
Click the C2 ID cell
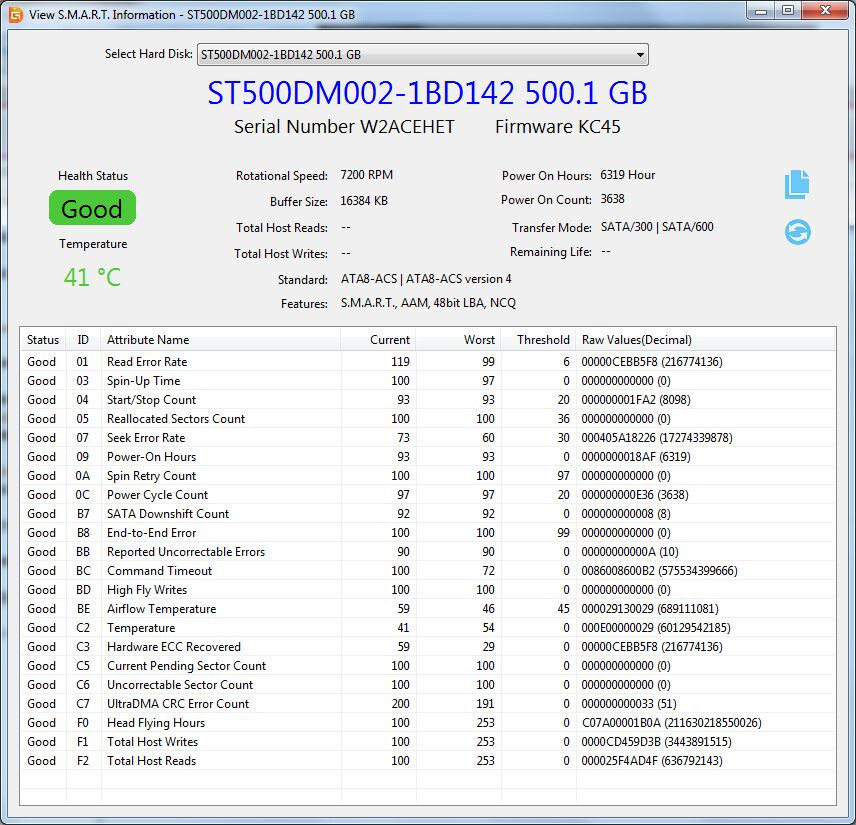83,628
